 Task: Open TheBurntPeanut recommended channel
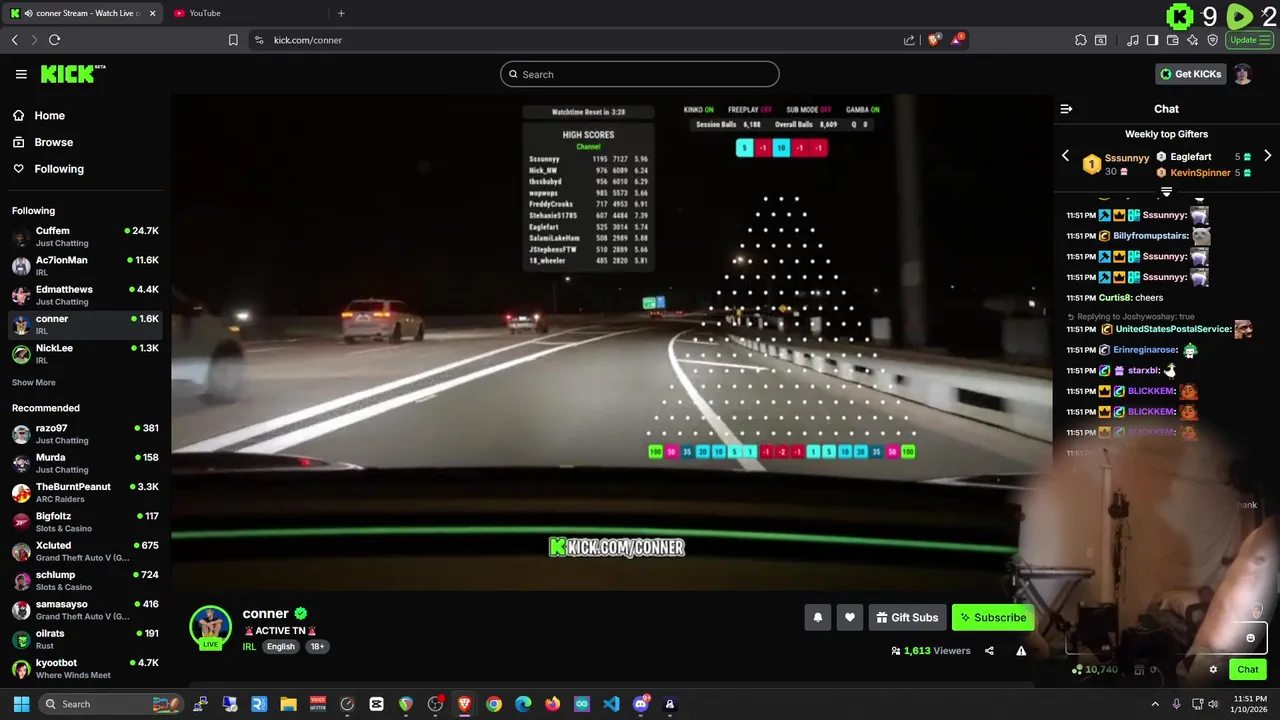click(85, 493)
